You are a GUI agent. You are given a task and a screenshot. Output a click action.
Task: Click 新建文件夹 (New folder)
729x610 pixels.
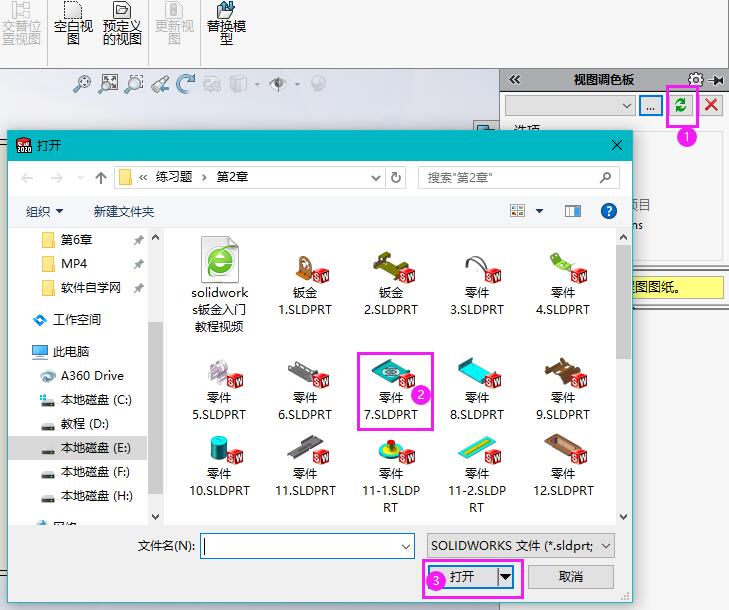[x=124, y=212]
